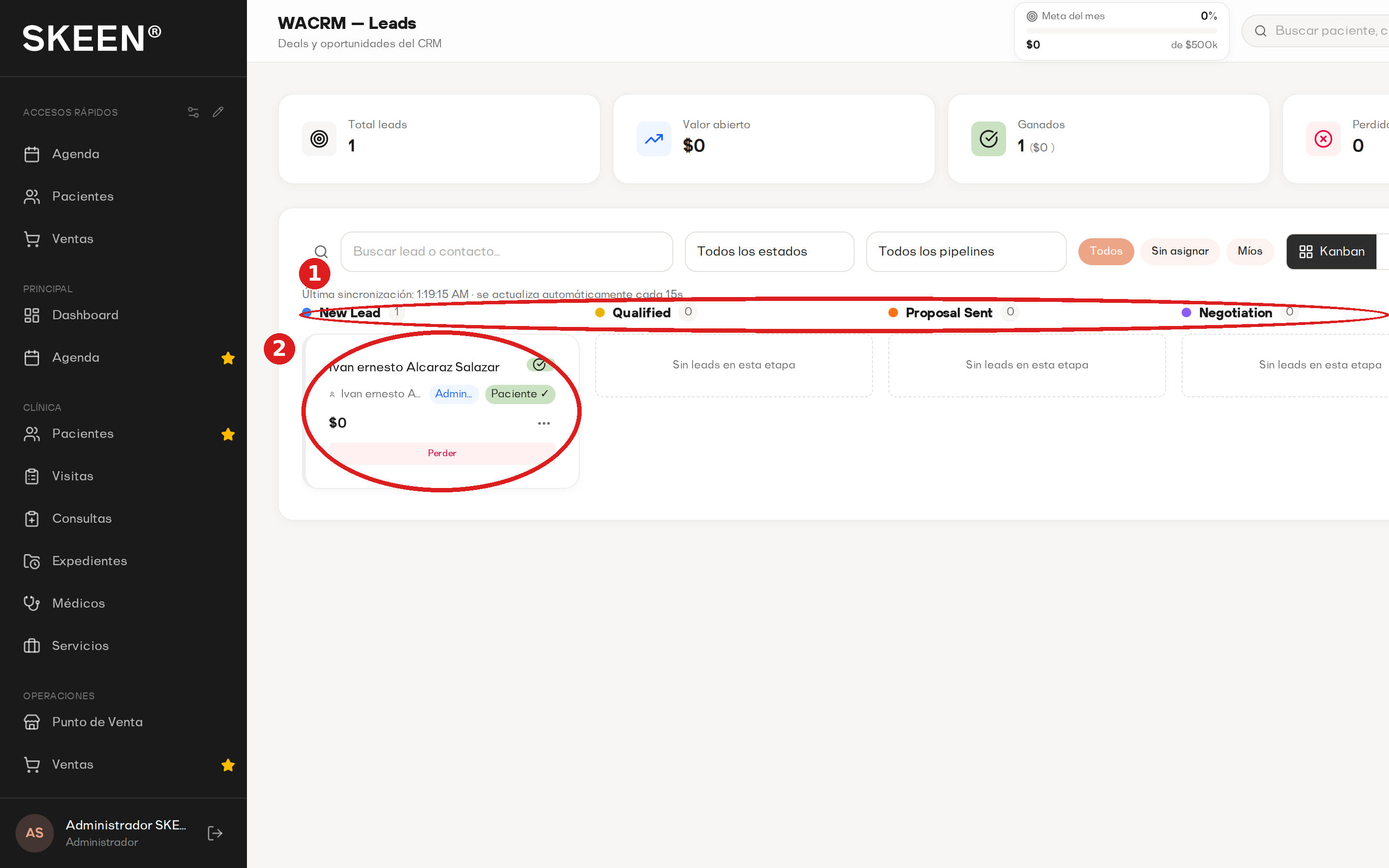Open Servicios briefcase icon in sidebar

coord(32,646)
